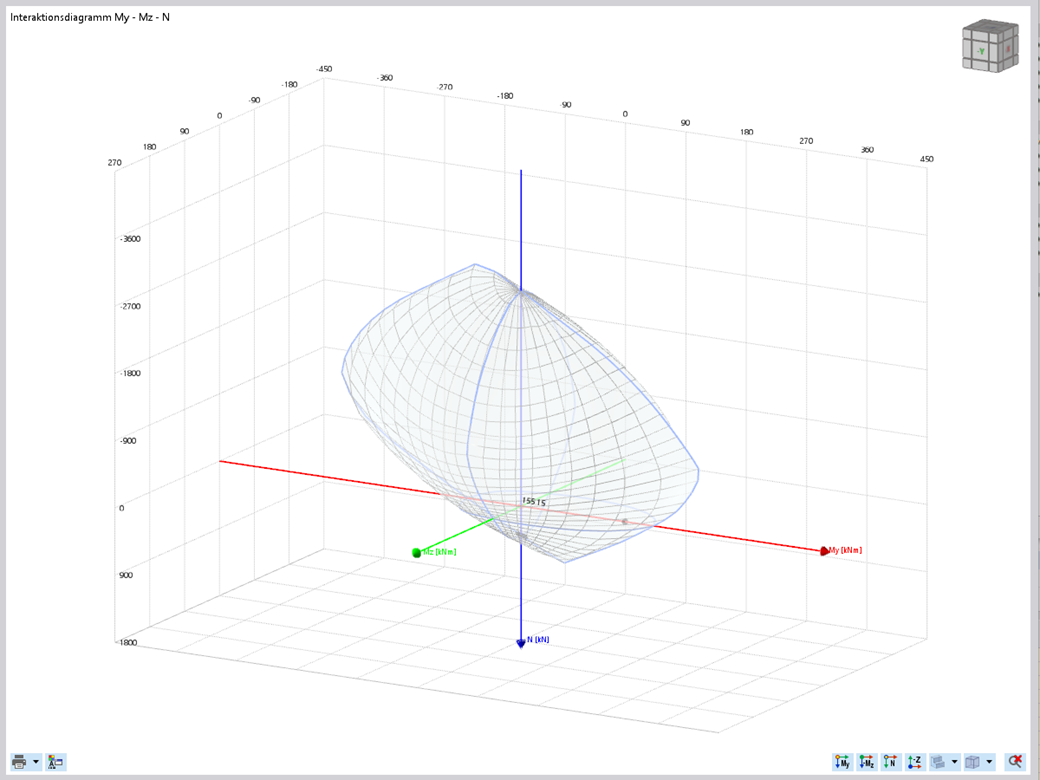Open the print options dropdown arrow

(36, 762)
